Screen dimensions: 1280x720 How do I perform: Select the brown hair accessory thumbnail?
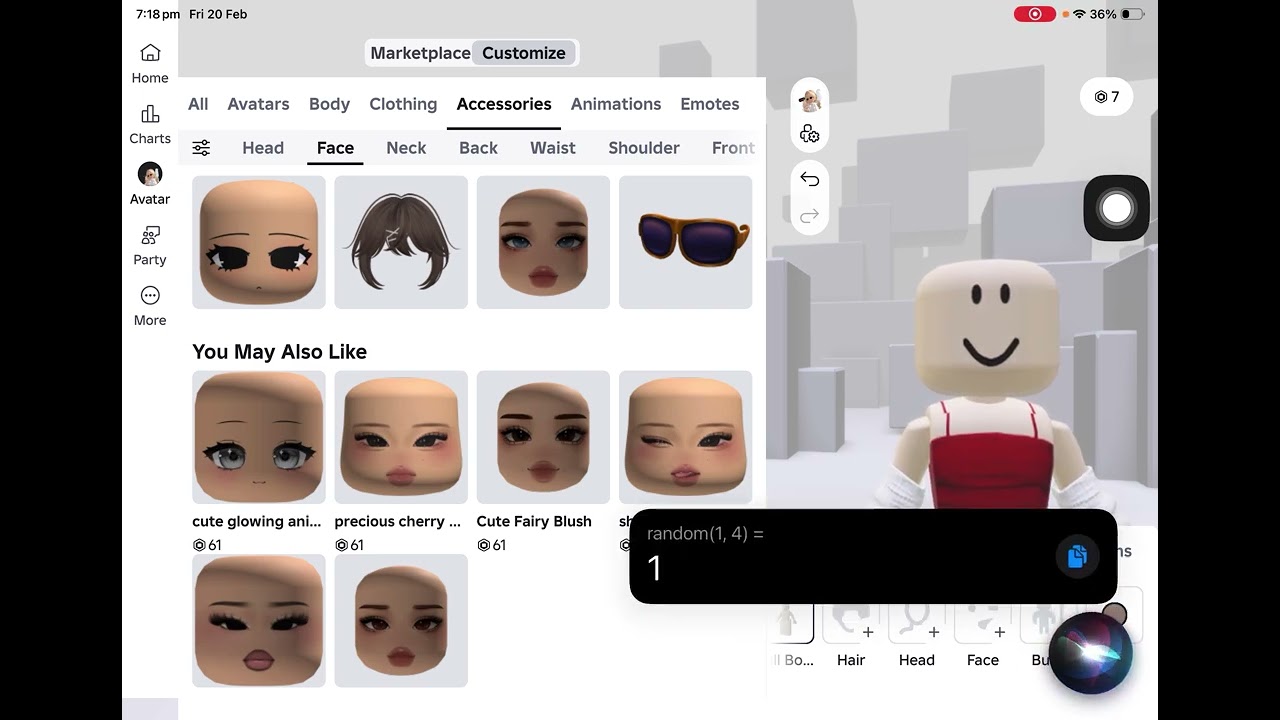click(x=401, y=242)
